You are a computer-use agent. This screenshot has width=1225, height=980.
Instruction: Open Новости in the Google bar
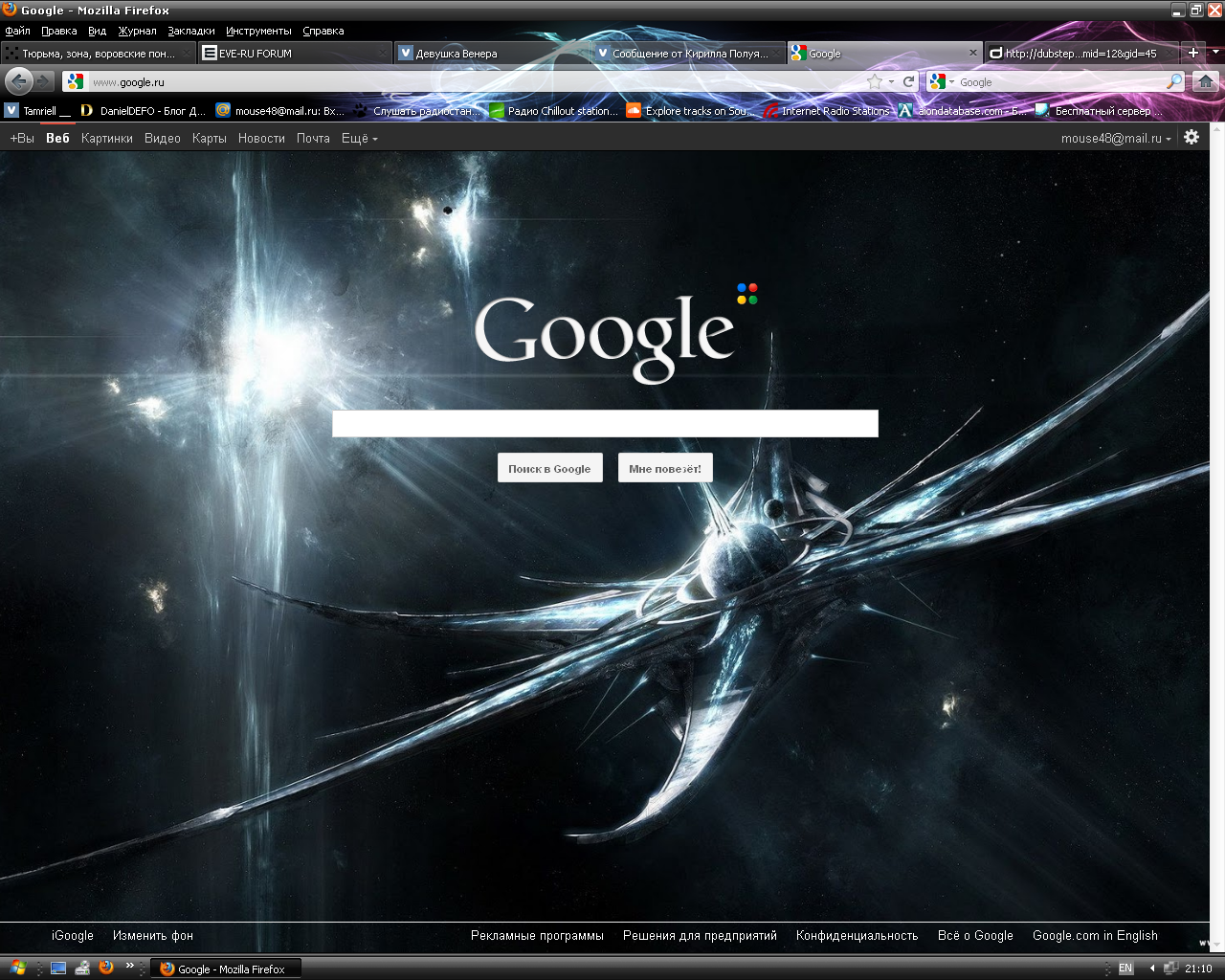pos(261,138)
